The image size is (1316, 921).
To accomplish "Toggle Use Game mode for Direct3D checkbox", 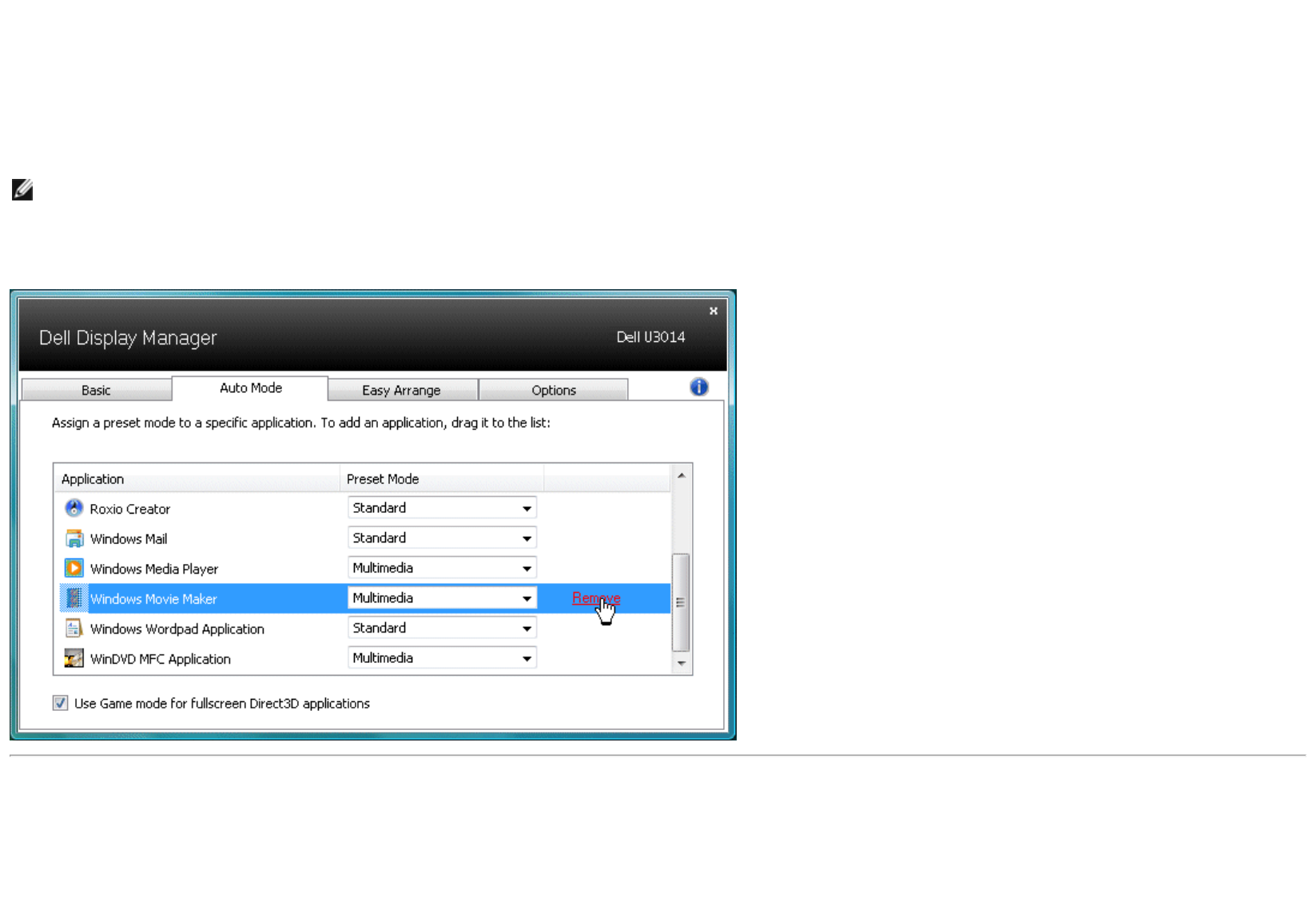I will click(x=60, y=703).
